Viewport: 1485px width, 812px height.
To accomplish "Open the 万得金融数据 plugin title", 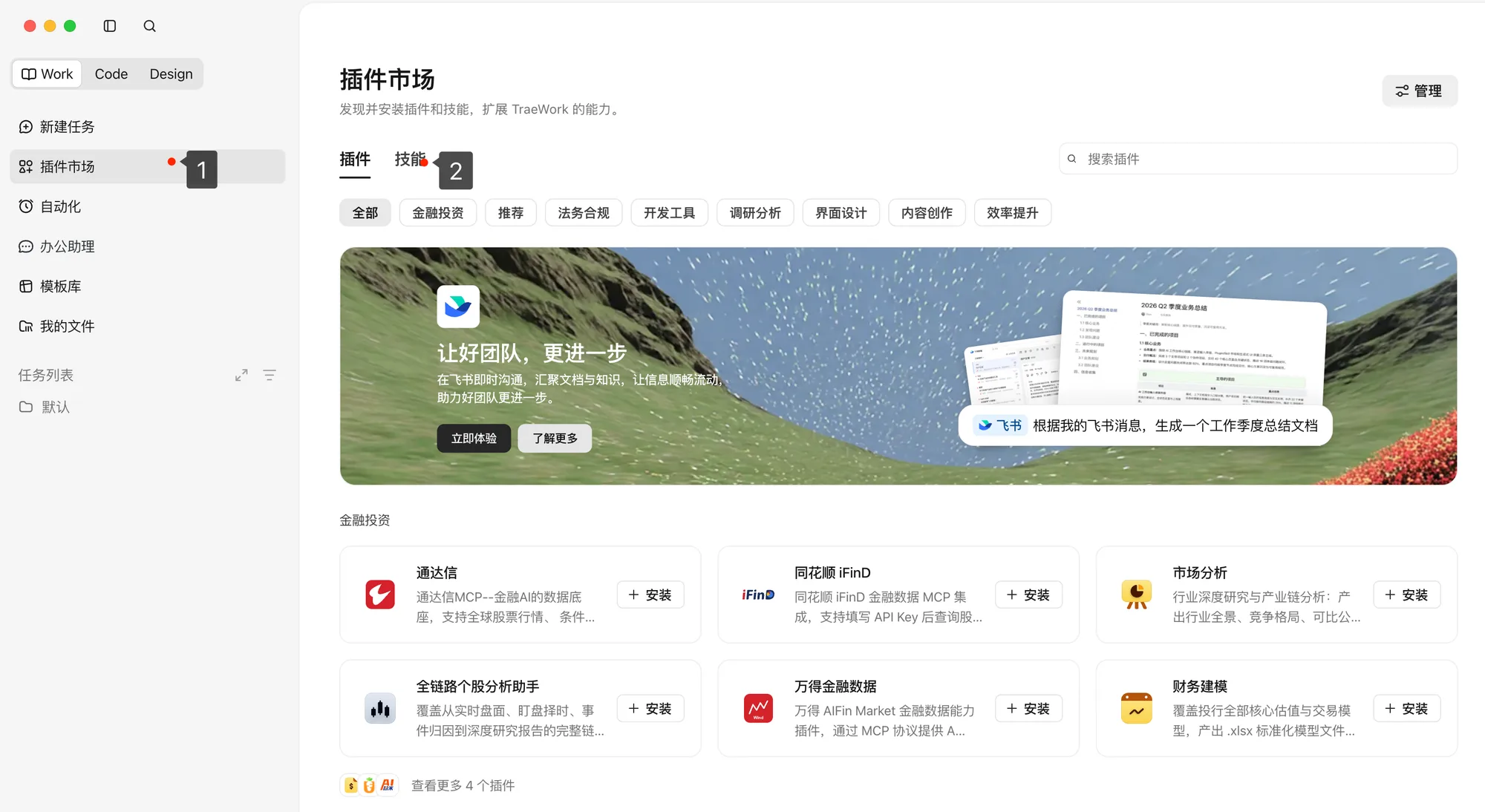I will tap(835, 687).
